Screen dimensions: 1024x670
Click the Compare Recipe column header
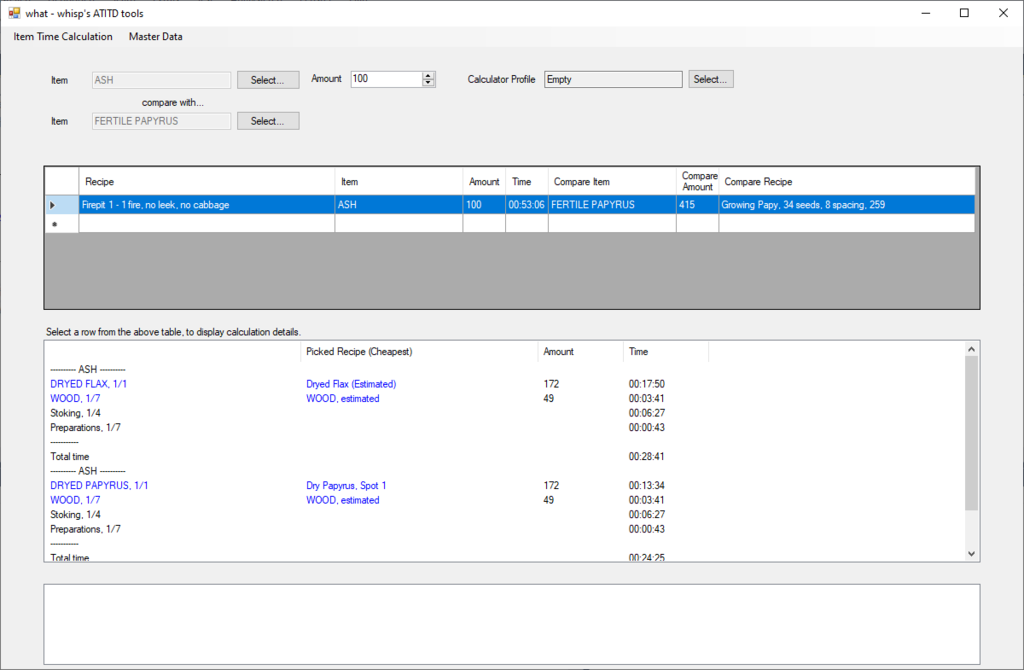pos(845,182)
